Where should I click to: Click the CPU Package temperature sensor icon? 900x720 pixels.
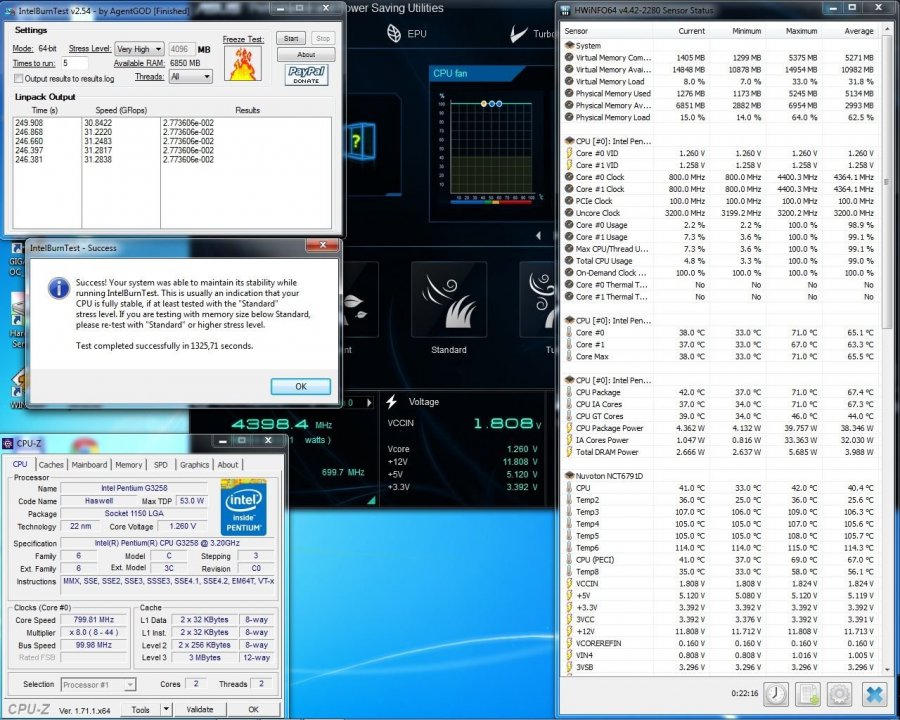[x=569, y=392]
